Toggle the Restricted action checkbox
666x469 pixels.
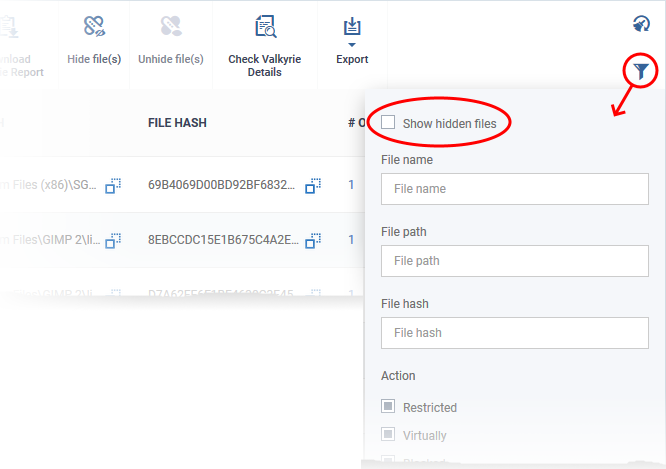tap(388, 406)
